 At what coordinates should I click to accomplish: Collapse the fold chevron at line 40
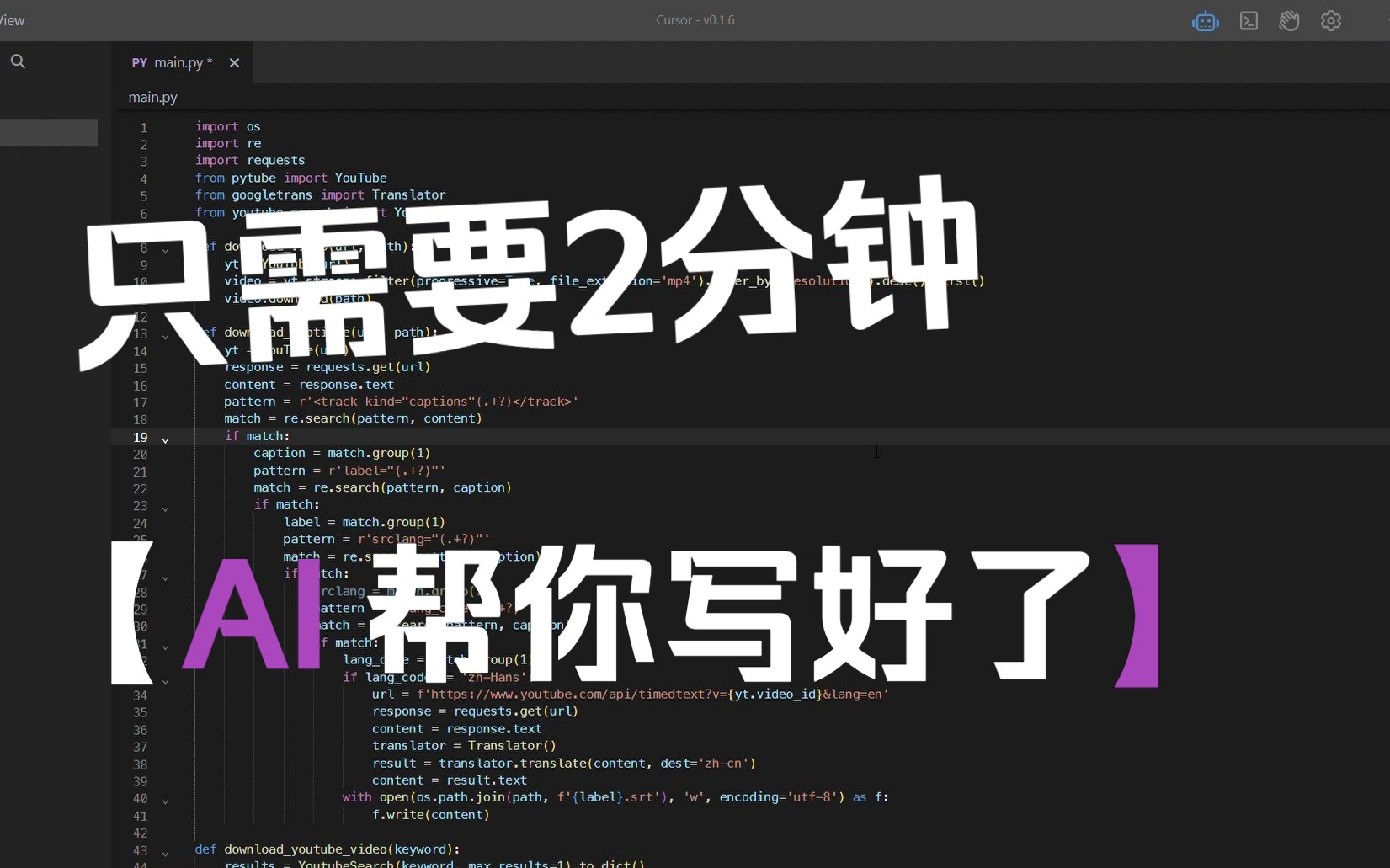click(x=165, y=801)
